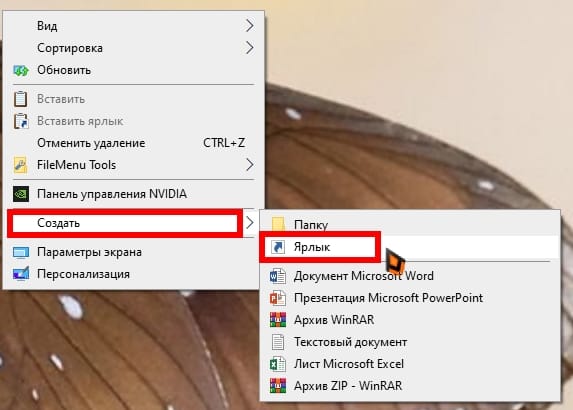Click the WinRAR icon beside Архив WinRAR
This screenshot has width=573, height=410.
point(278,320)
